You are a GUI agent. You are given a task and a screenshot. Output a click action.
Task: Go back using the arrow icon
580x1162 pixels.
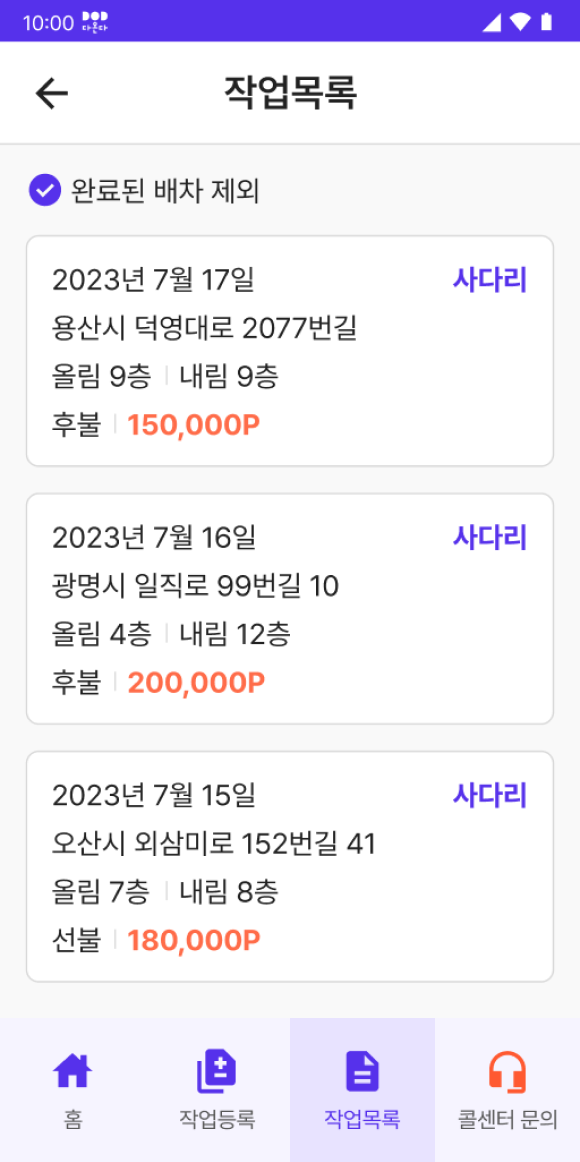pos(52,93)
